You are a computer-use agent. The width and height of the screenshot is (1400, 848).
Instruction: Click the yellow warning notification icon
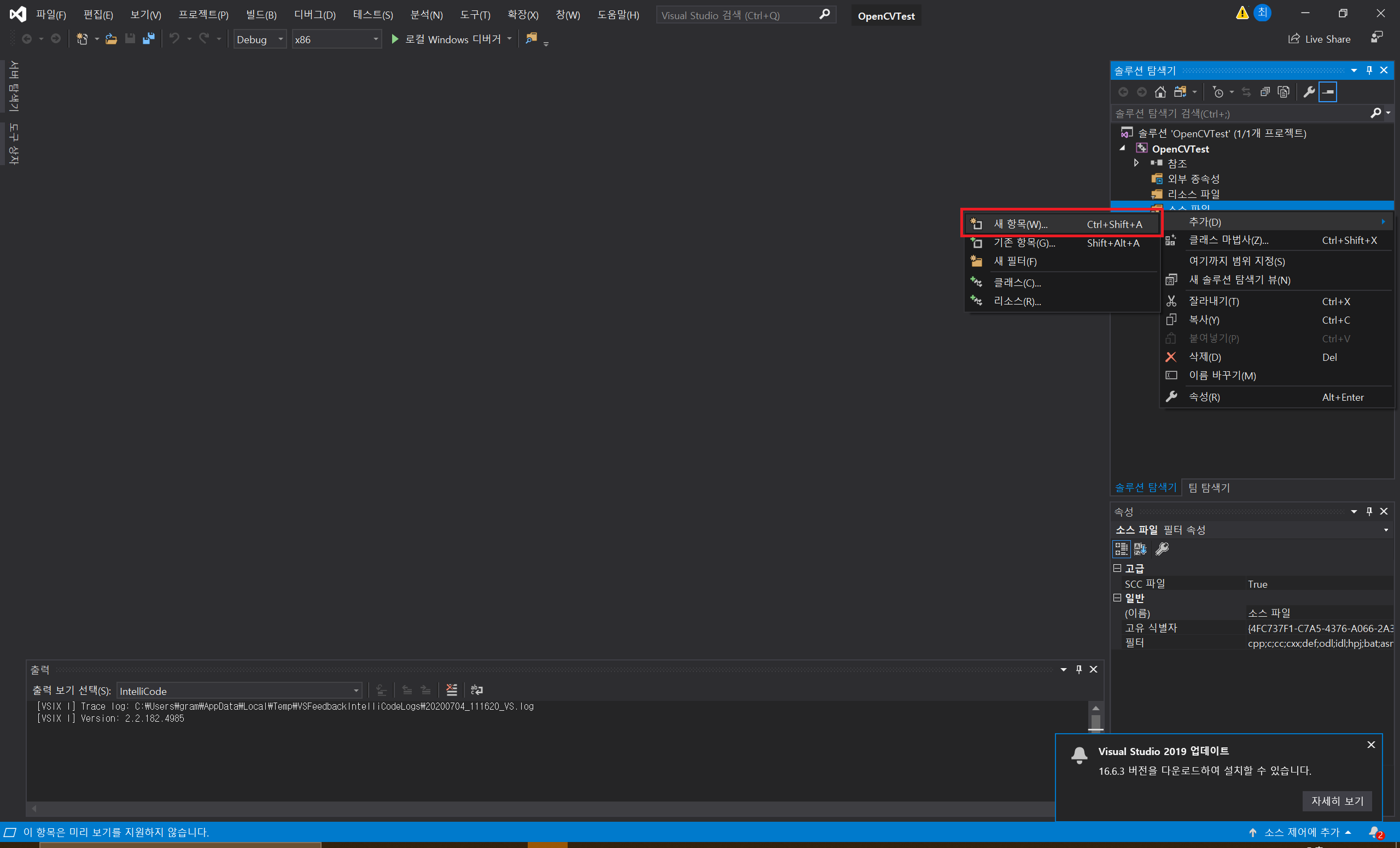(x=1241, y=13)
